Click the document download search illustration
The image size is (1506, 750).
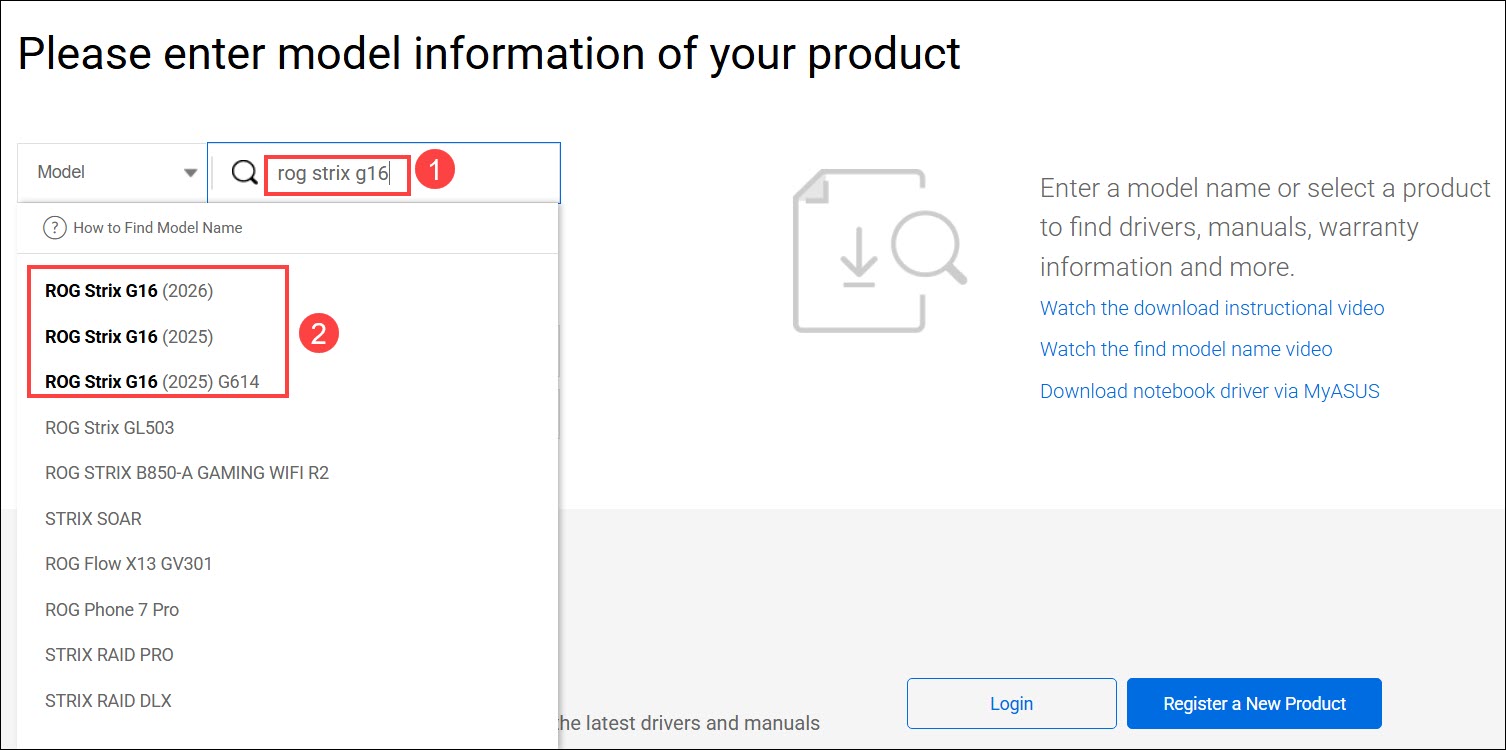880,250
